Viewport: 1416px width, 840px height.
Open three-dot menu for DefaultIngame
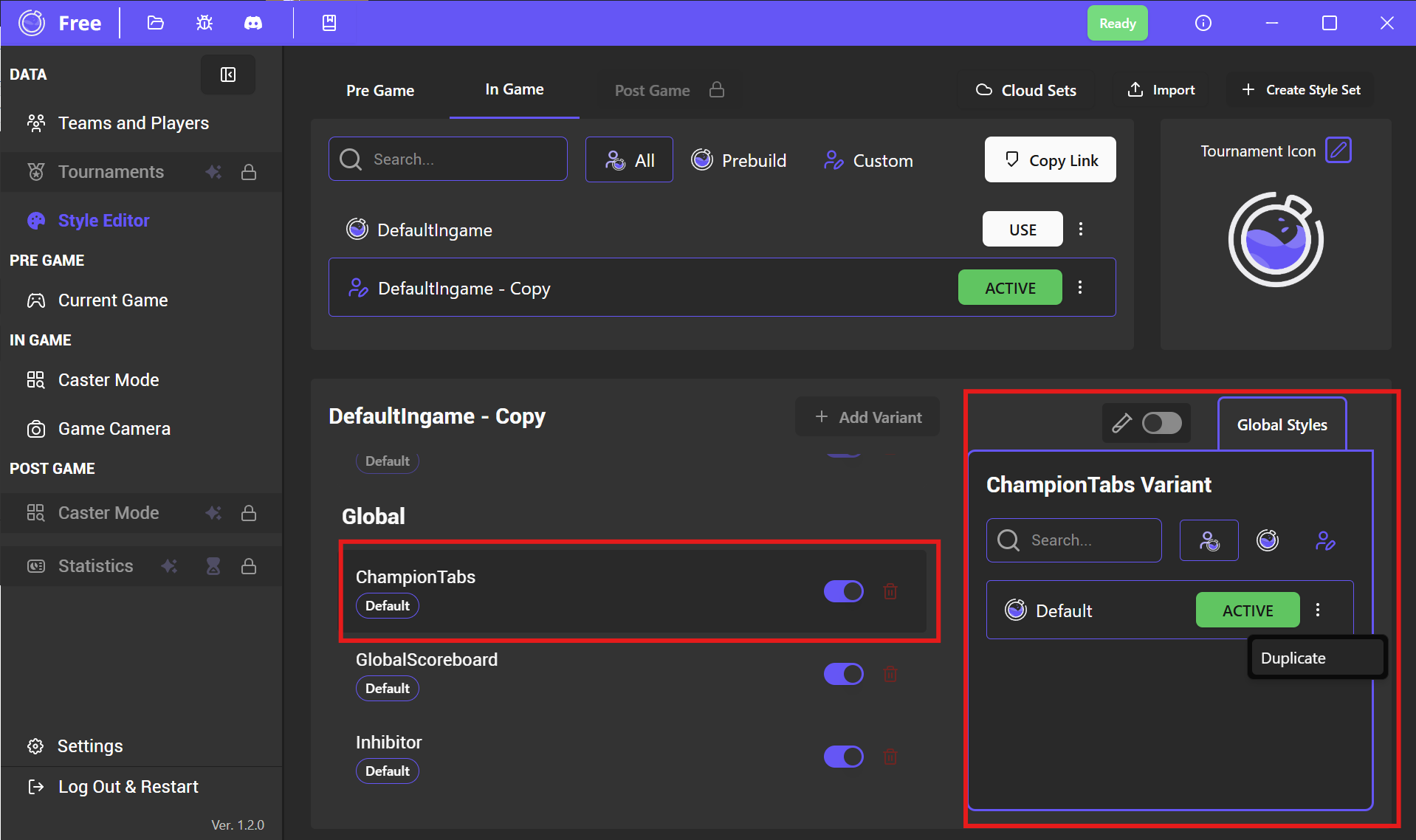pyautogui.click(x=1081, y=230)
